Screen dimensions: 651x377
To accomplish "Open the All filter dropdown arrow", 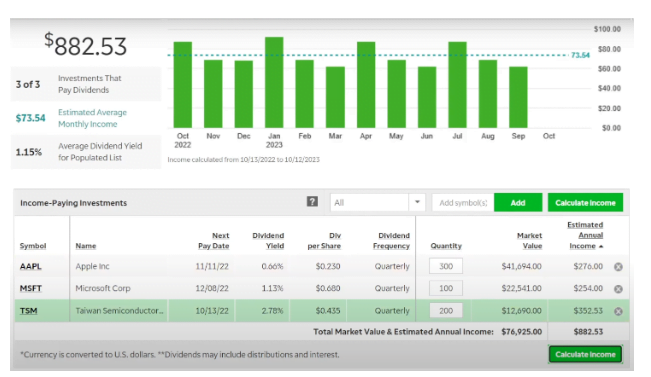I will pos(417,203).
